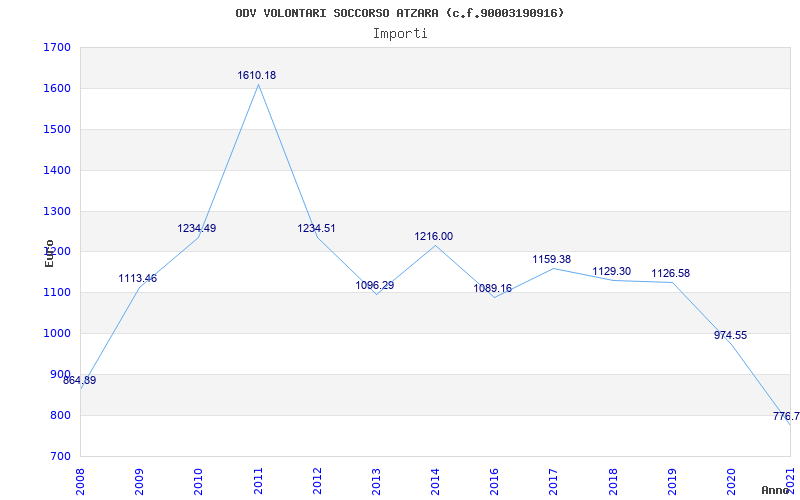Click the chart title ODV VOLONTARI SOCCORSO ATZARA
The height and width of the screenshot is (500, 800).
(x=400, y=13)
